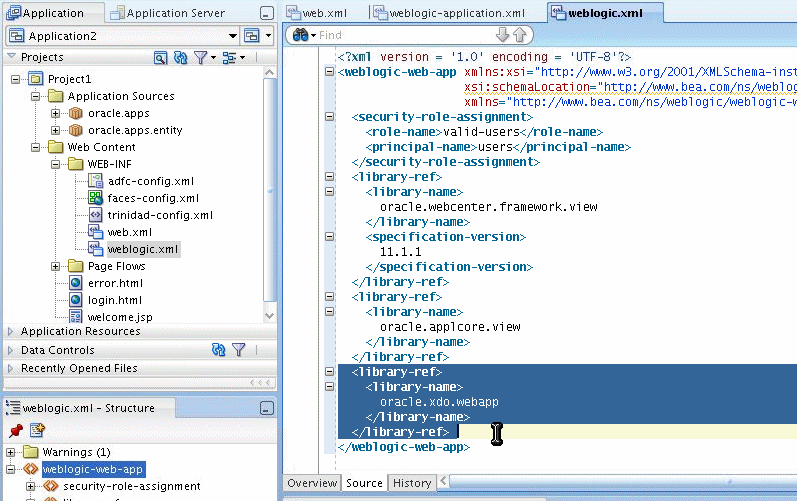This screenshot has width=797, height=501.
Task: Click the Data Controls filter icon
Action: (238, 350)
